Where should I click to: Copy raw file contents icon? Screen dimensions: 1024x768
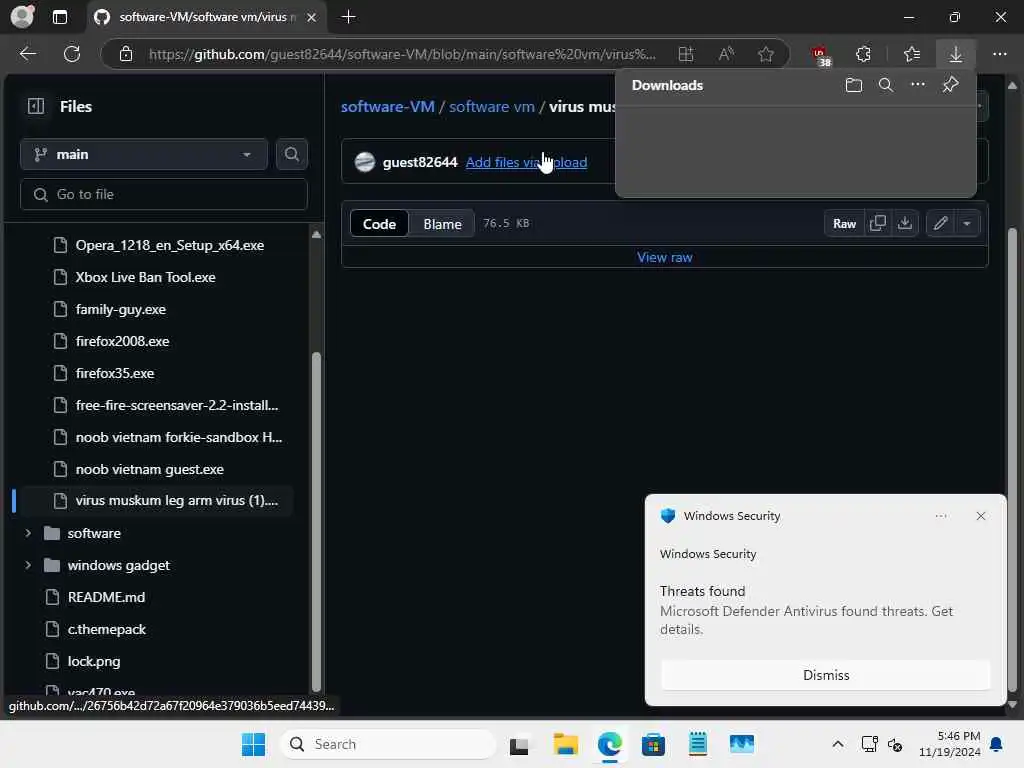[878, 223]
